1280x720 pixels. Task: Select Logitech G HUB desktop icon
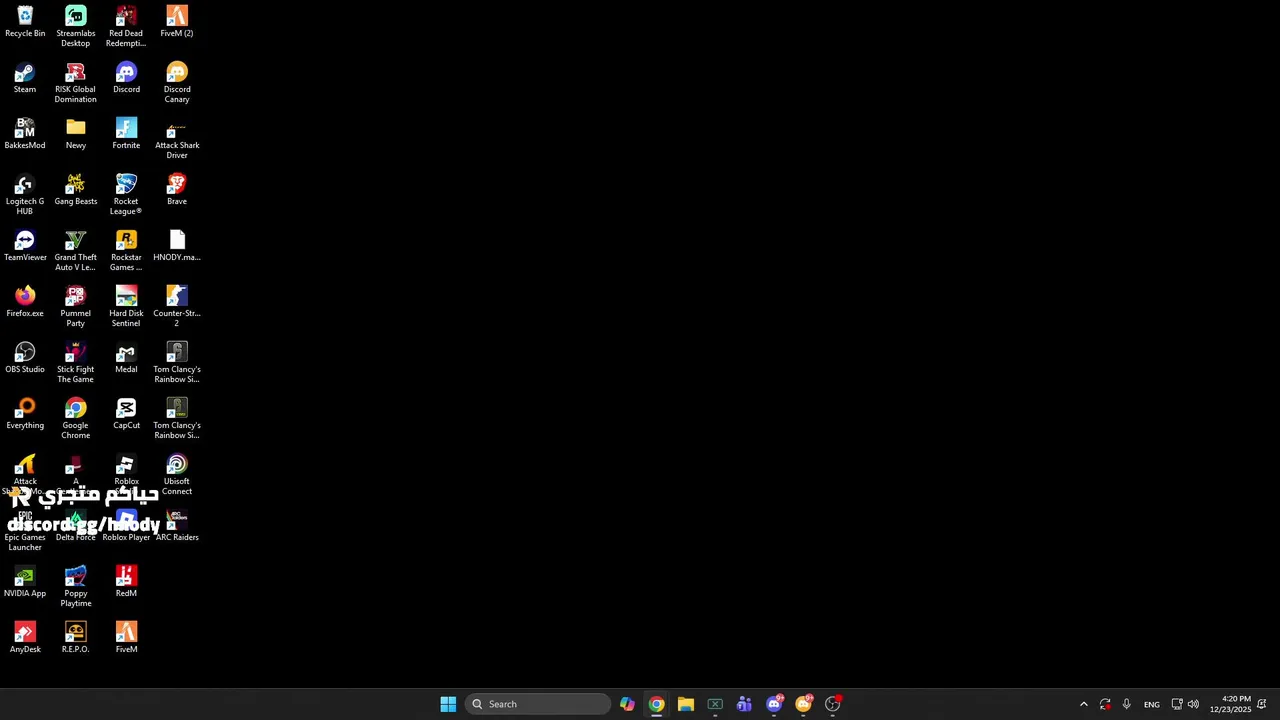pos(25,195)
